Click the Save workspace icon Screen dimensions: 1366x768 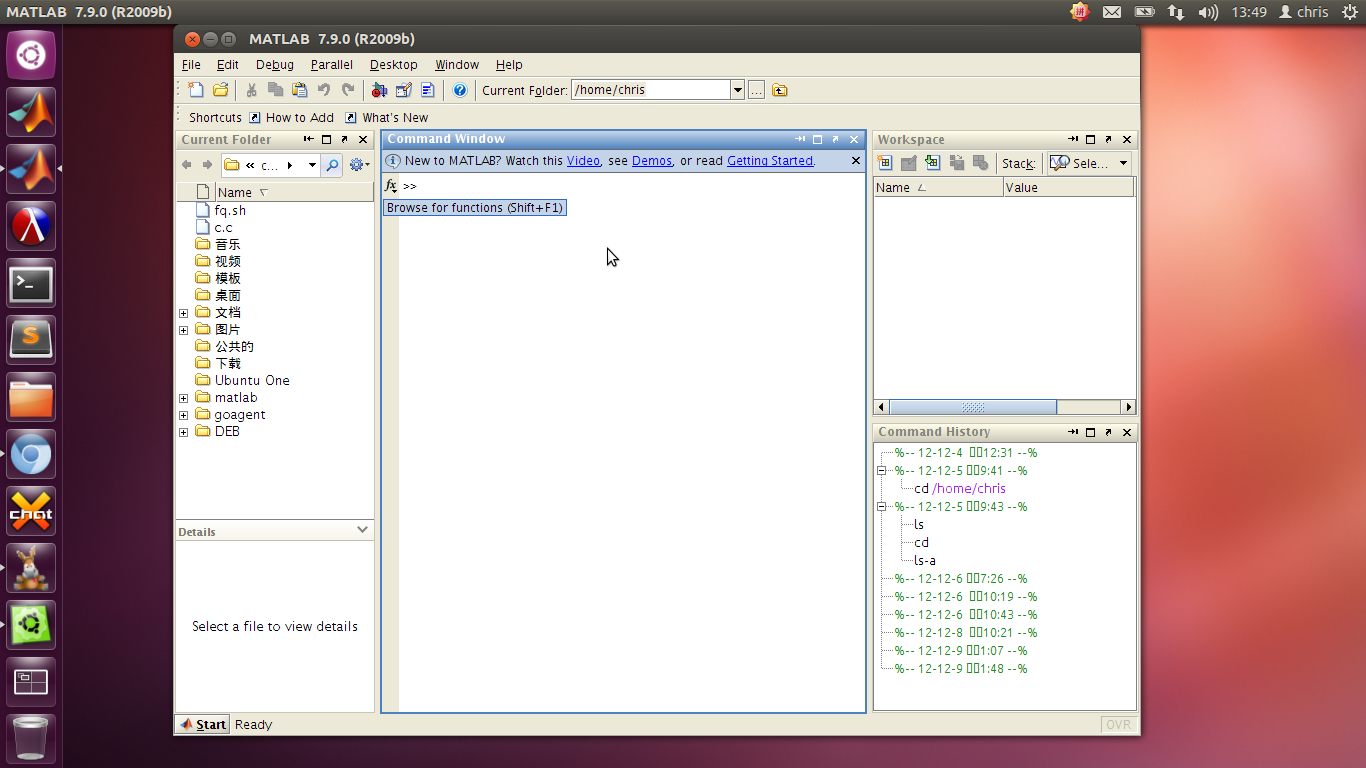pos(956,163)
